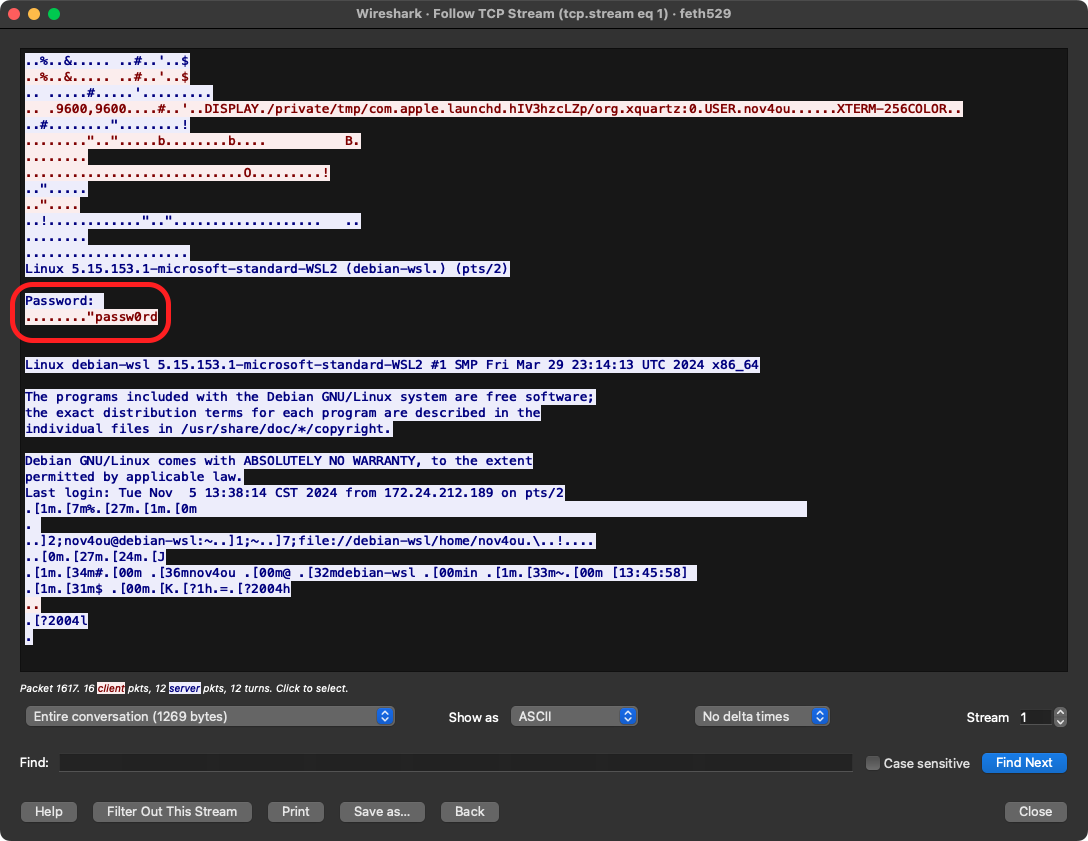The image size is (1088, 841).
Task: Decrement the Stream number with down arrow
Action: click(x=1059, y=721)
